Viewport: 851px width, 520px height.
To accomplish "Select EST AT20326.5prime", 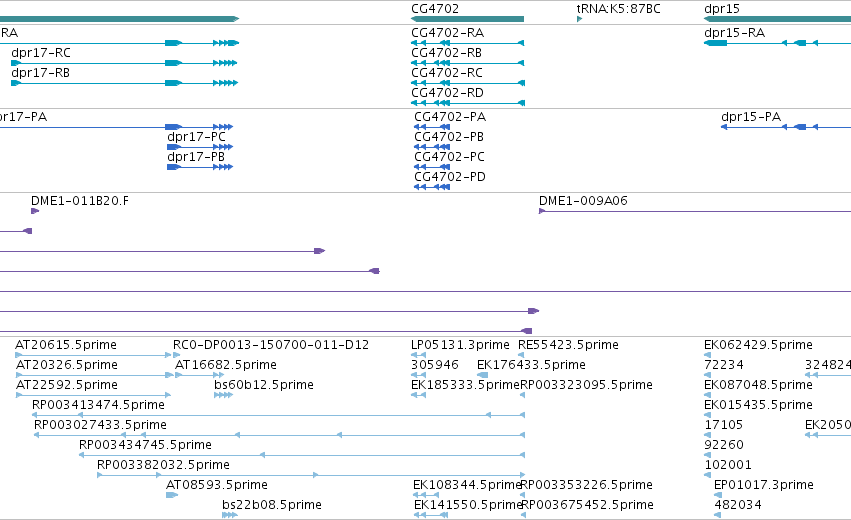I will 67,365.
